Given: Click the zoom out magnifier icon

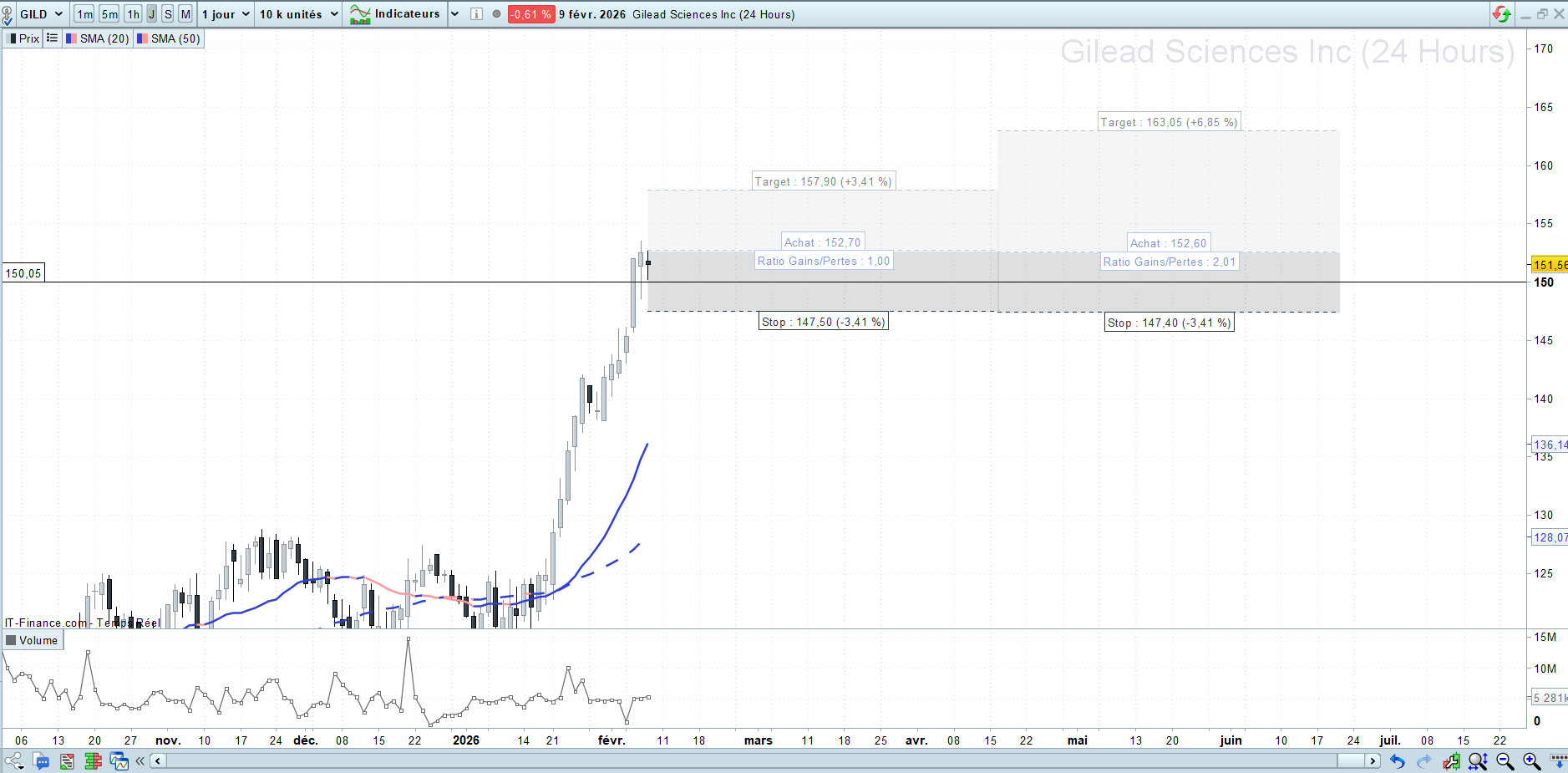Looking at the screenshot, I should pyautogui.click(x=1505, y=760).
